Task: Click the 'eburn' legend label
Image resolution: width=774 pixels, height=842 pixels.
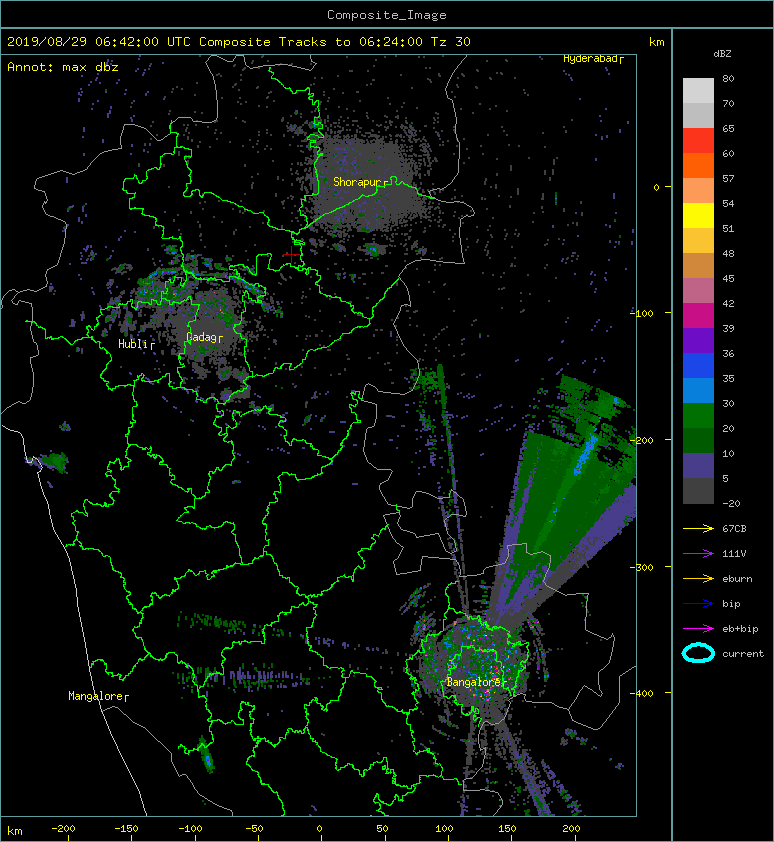Action: click(737, 579)
